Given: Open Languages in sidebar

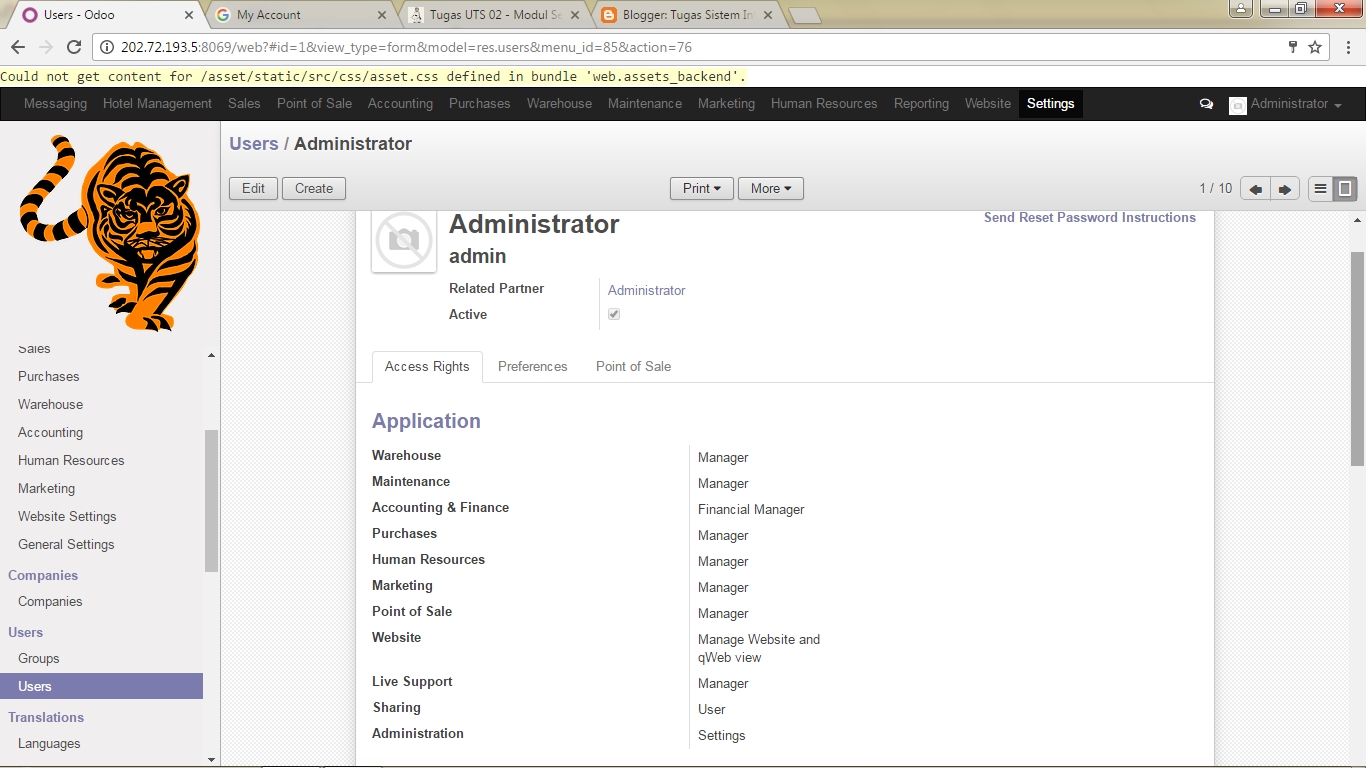Looking at the screenshot, I should (x=49, y=744).
